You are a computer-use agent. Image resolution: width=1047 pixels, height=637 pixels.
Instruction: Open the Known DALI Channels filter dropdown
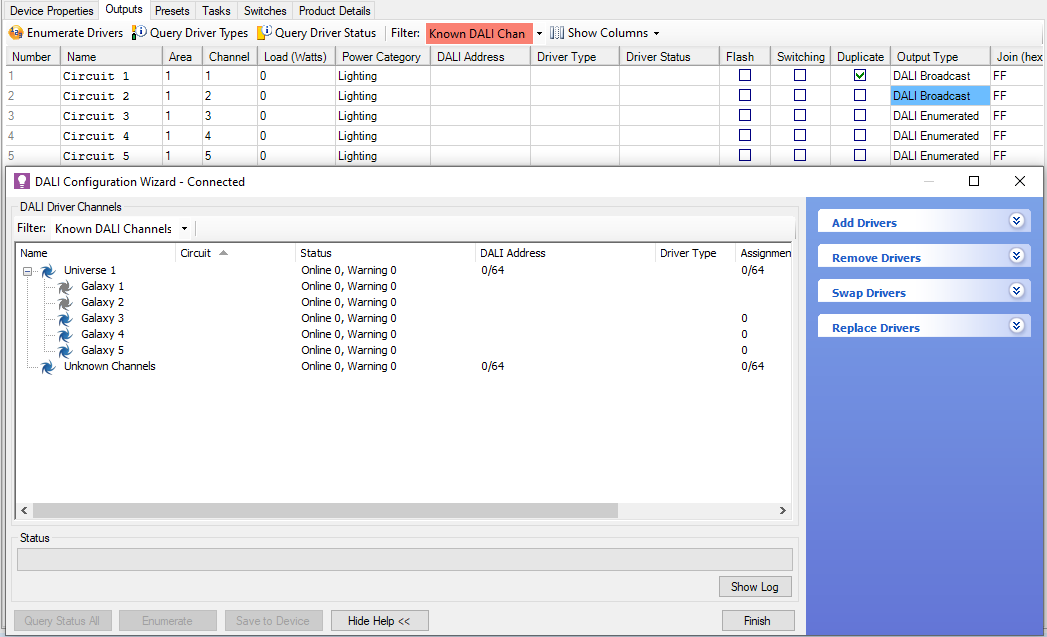pyautogui.click(x=184, y=229)
